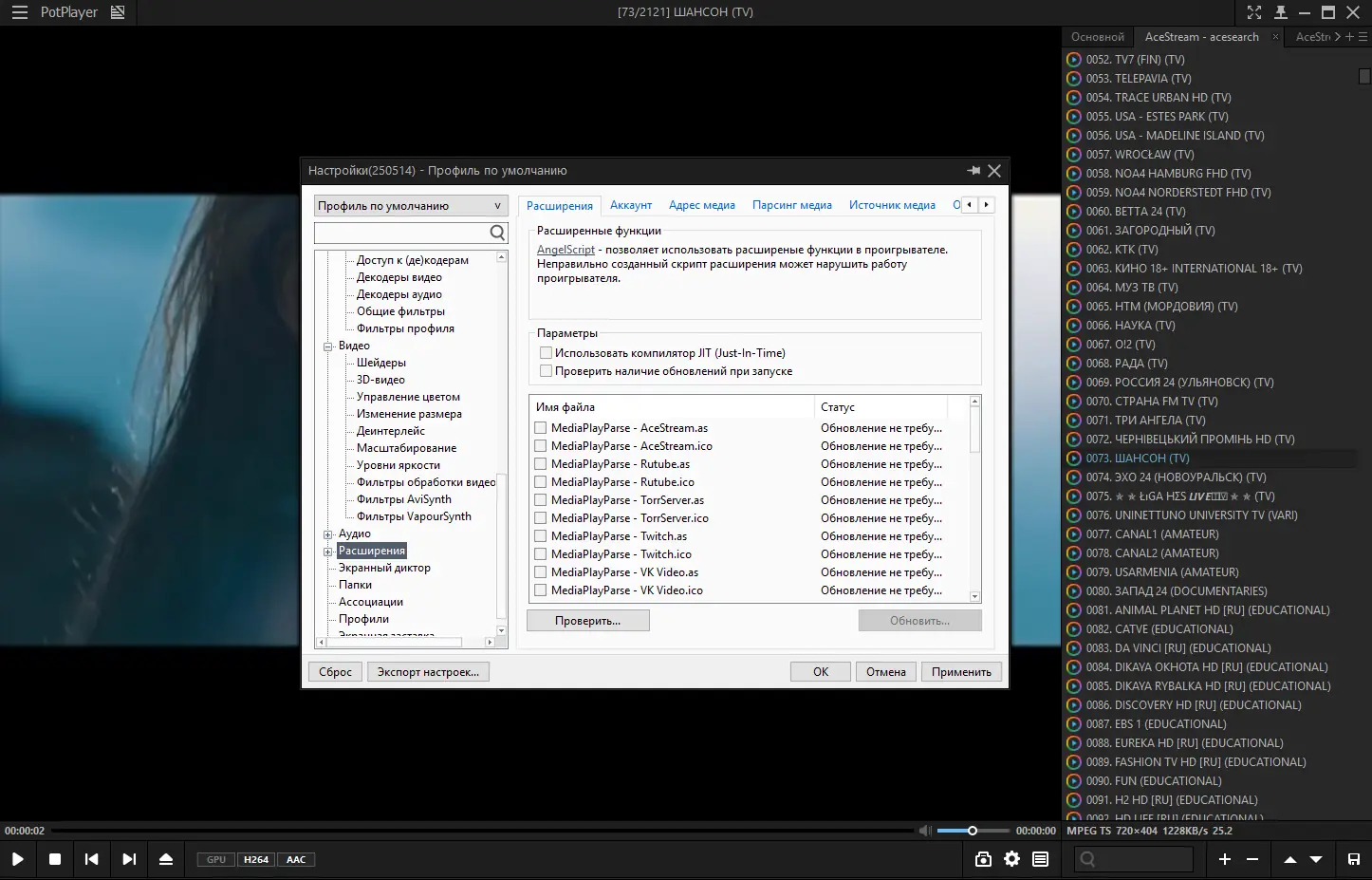Click the snapshot camera icon near the bottom

tap(983, 858)
